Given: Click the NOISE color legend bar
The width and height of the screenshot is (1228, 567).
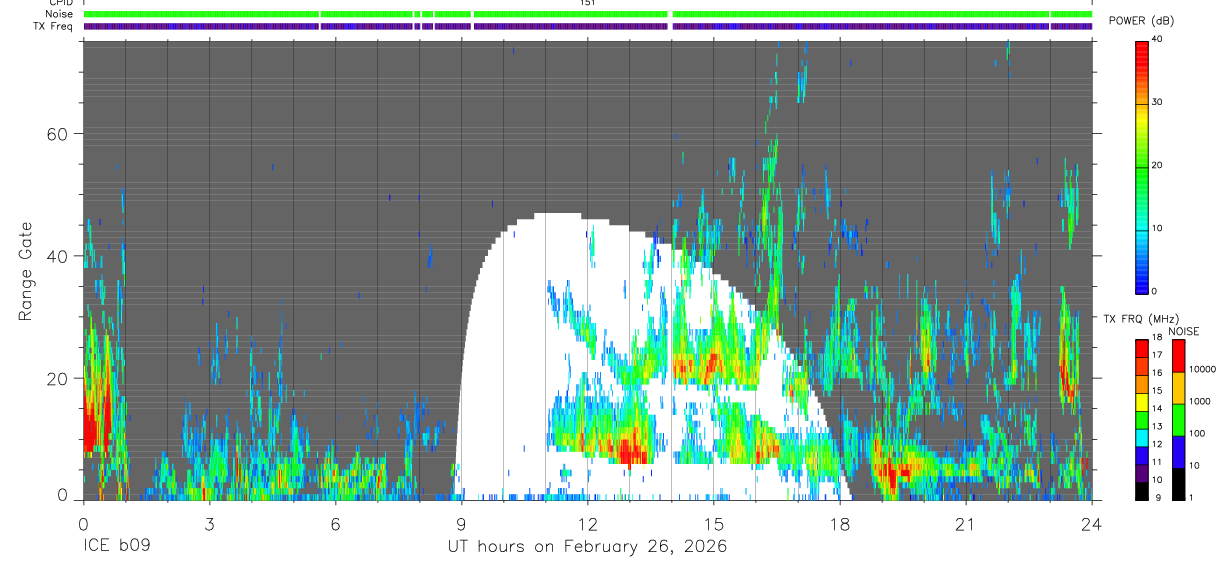Looking at the screenshot, I should click(x=1178, y=419).
